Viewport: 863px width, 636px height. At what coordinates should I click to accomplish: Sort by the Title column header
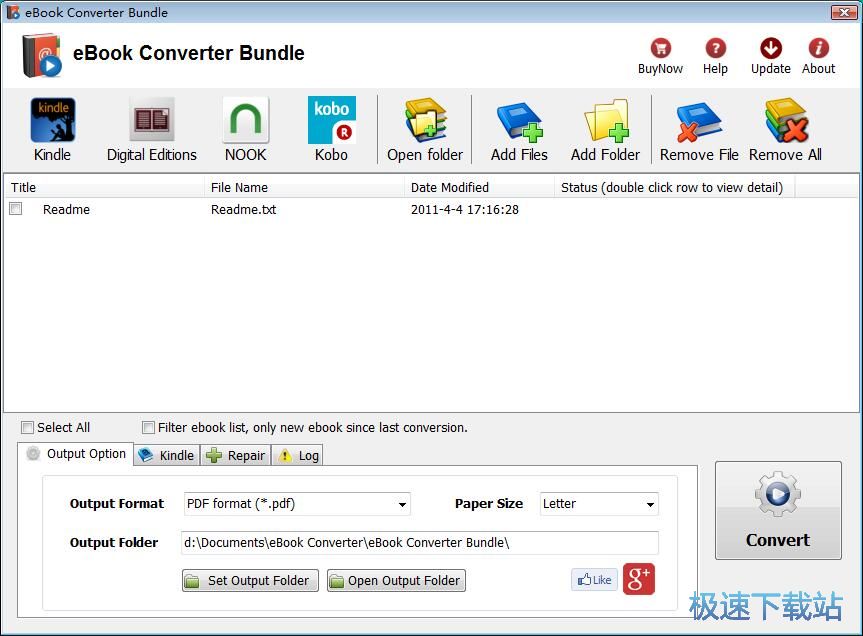point(105,188)
